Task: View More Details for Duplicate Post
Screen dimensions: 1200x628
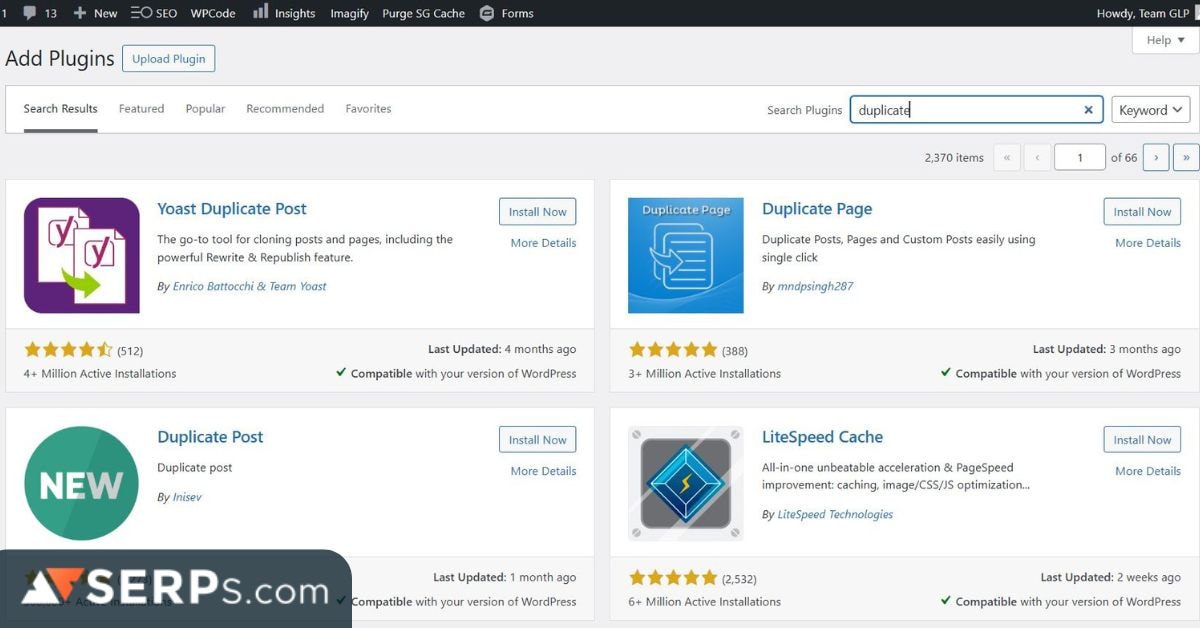Action: 543,471
